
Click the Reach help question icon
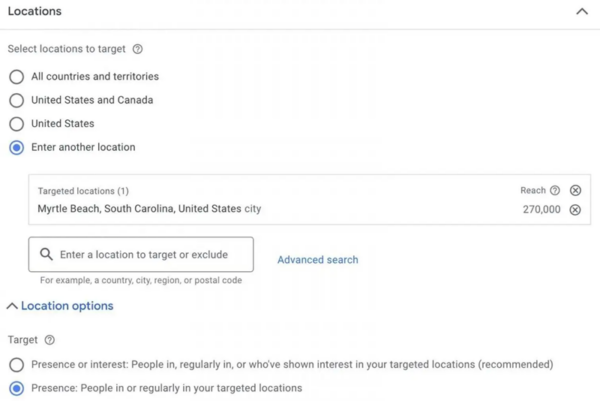554,191
